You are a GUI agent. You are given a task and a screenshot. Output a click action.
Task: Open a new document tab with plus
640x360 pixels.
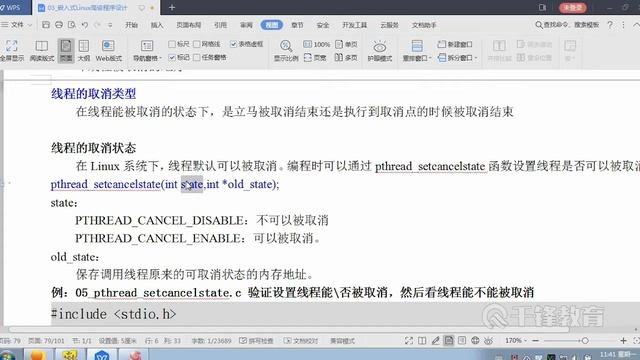tap(172, 7)
